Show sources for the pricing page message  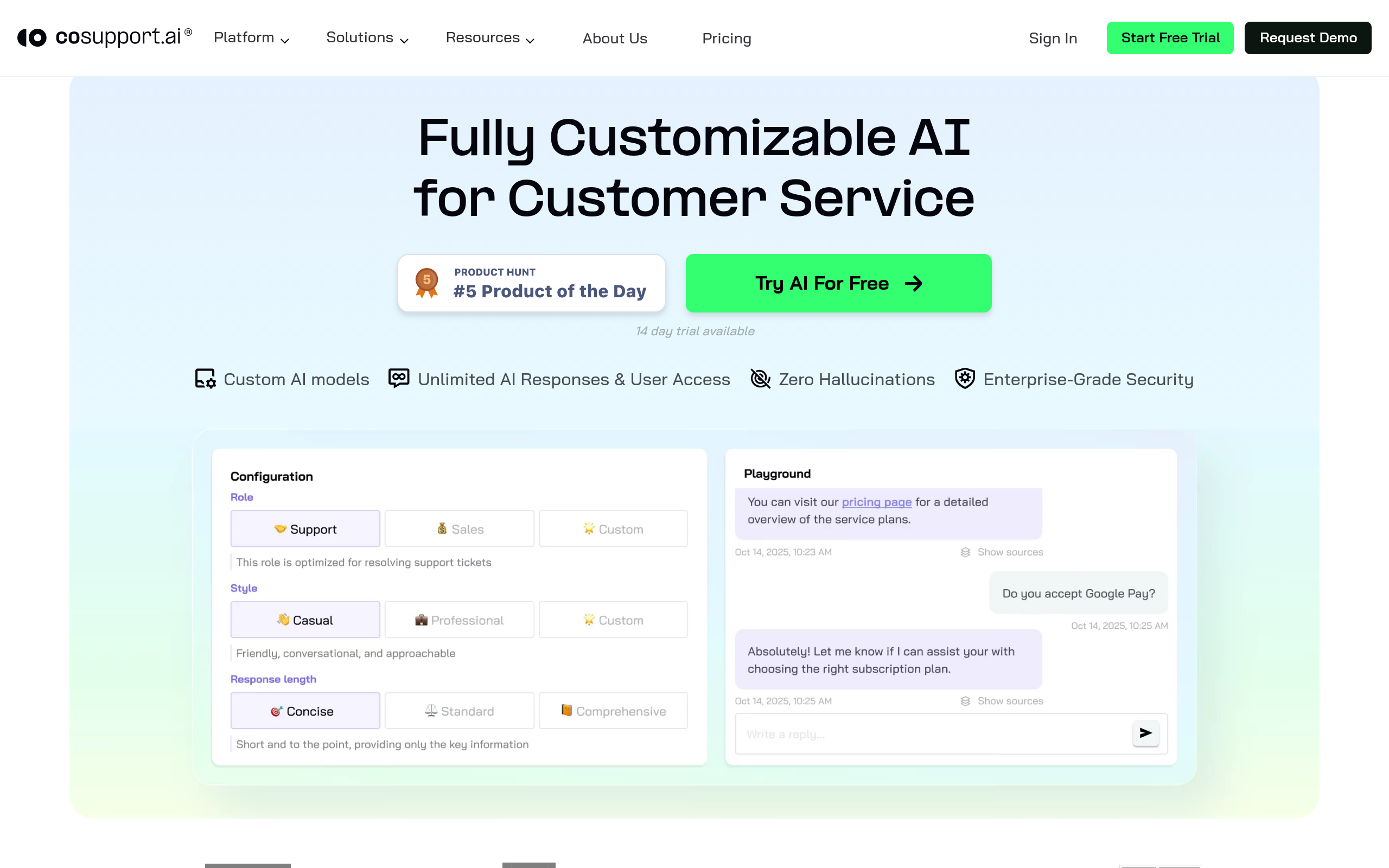(x=1002, y=552)
